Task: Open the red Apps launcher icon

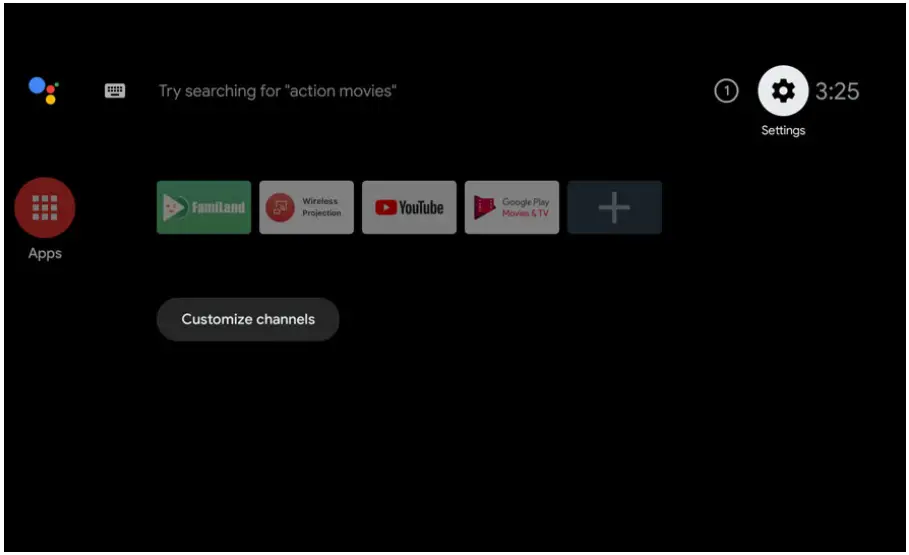Action: click(45, 208)
